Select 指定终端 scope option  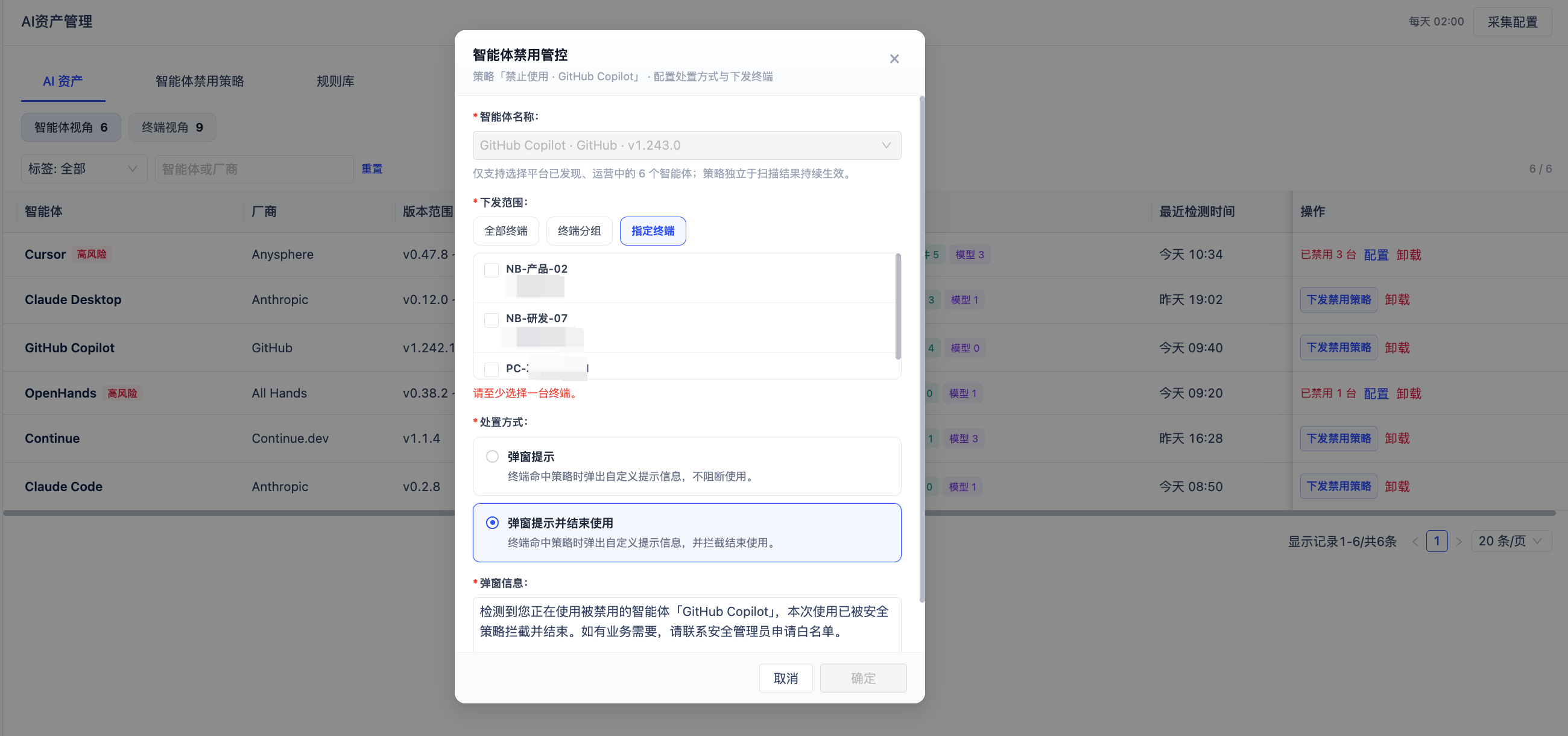[x=653, y=230]
